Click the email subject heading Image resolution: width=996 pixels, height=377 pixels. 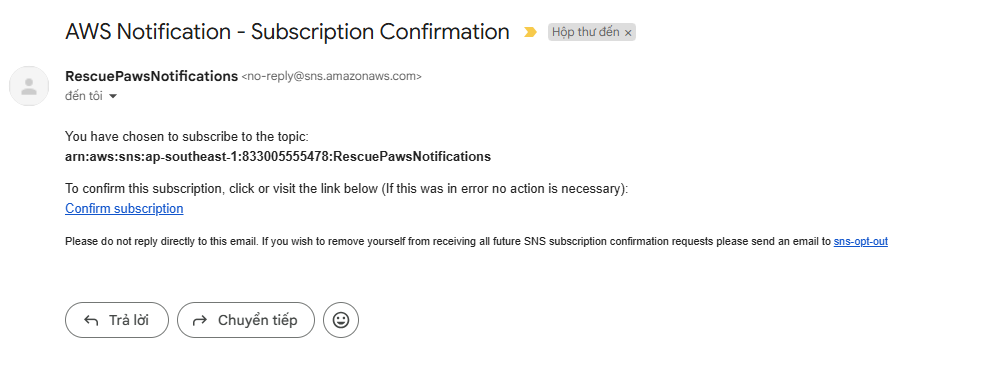click(x=287, y=32)
